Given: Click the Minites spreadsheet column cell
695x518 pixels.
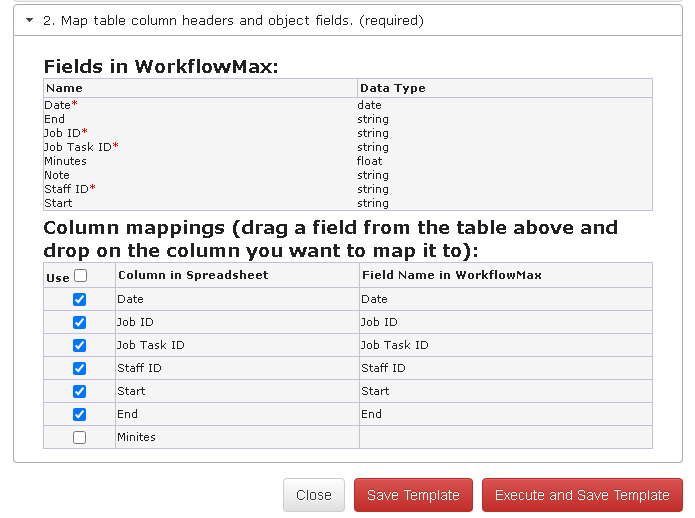Looking at the screenshot, I should [x=237, y=437].
